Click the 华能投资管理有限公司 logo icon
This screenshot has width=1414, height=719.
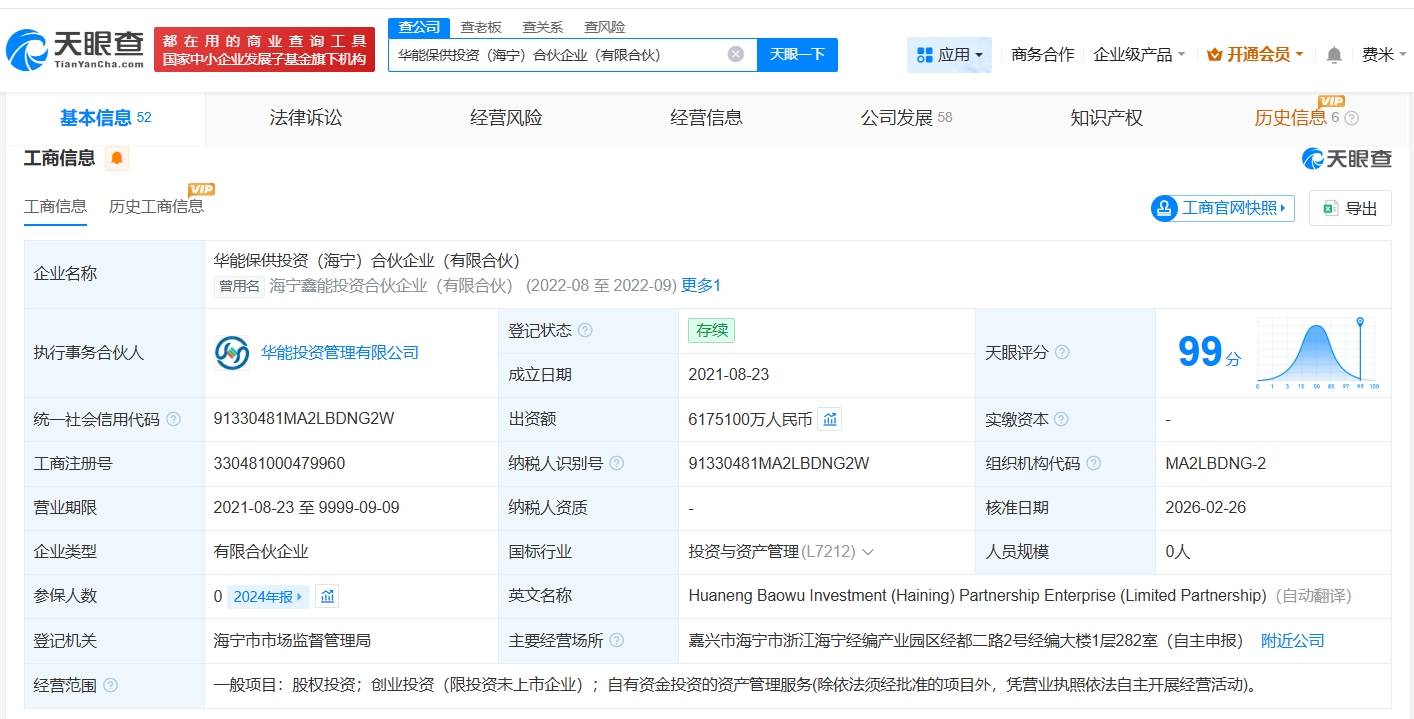[x=232, y=352]
